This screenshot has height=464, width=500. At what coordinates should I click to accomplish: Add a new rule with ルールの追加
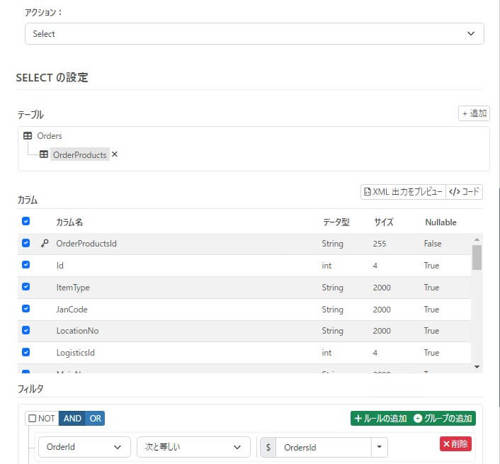[x=380, y=418]
